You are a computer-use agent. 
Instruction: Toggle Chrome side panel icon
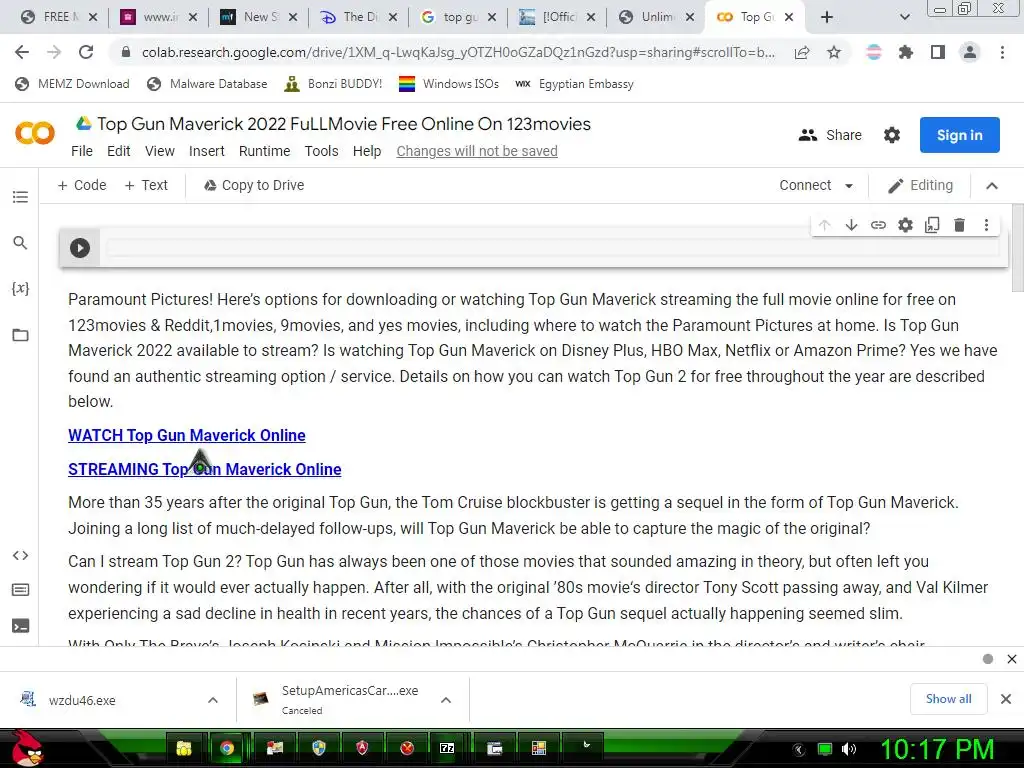point(938,52)
